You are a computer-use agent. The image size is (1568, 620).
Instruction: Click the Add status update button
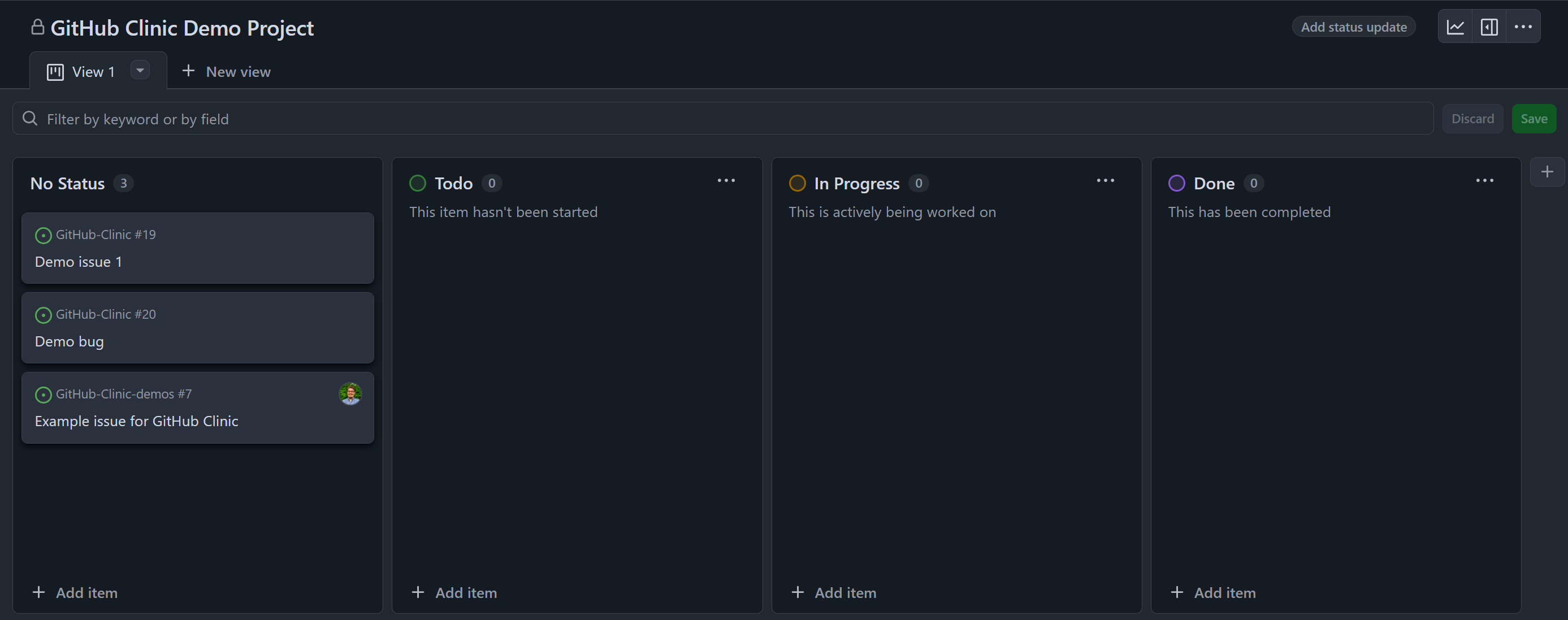click(1353, 27)
